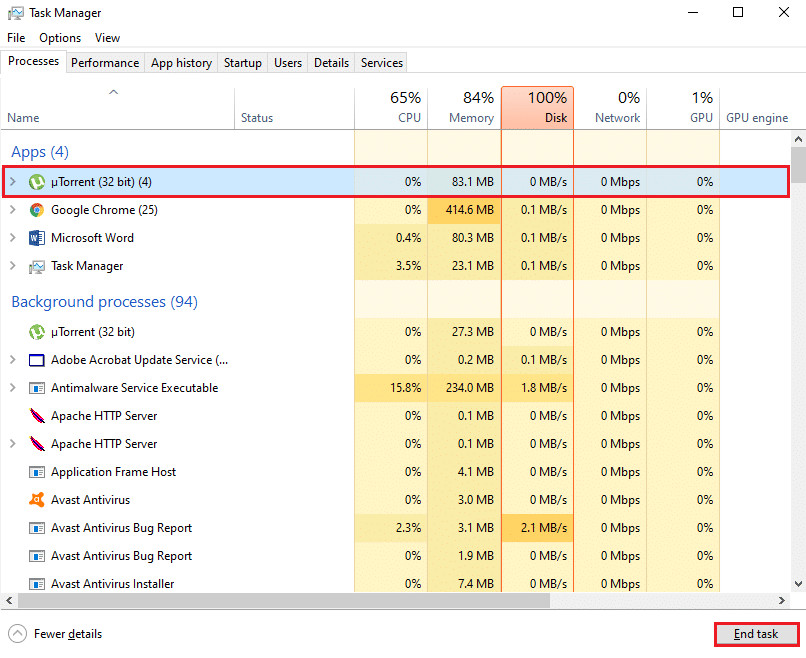Click the End task button
The height and width of the screenshot is (658, 806).
click(756, 633)
